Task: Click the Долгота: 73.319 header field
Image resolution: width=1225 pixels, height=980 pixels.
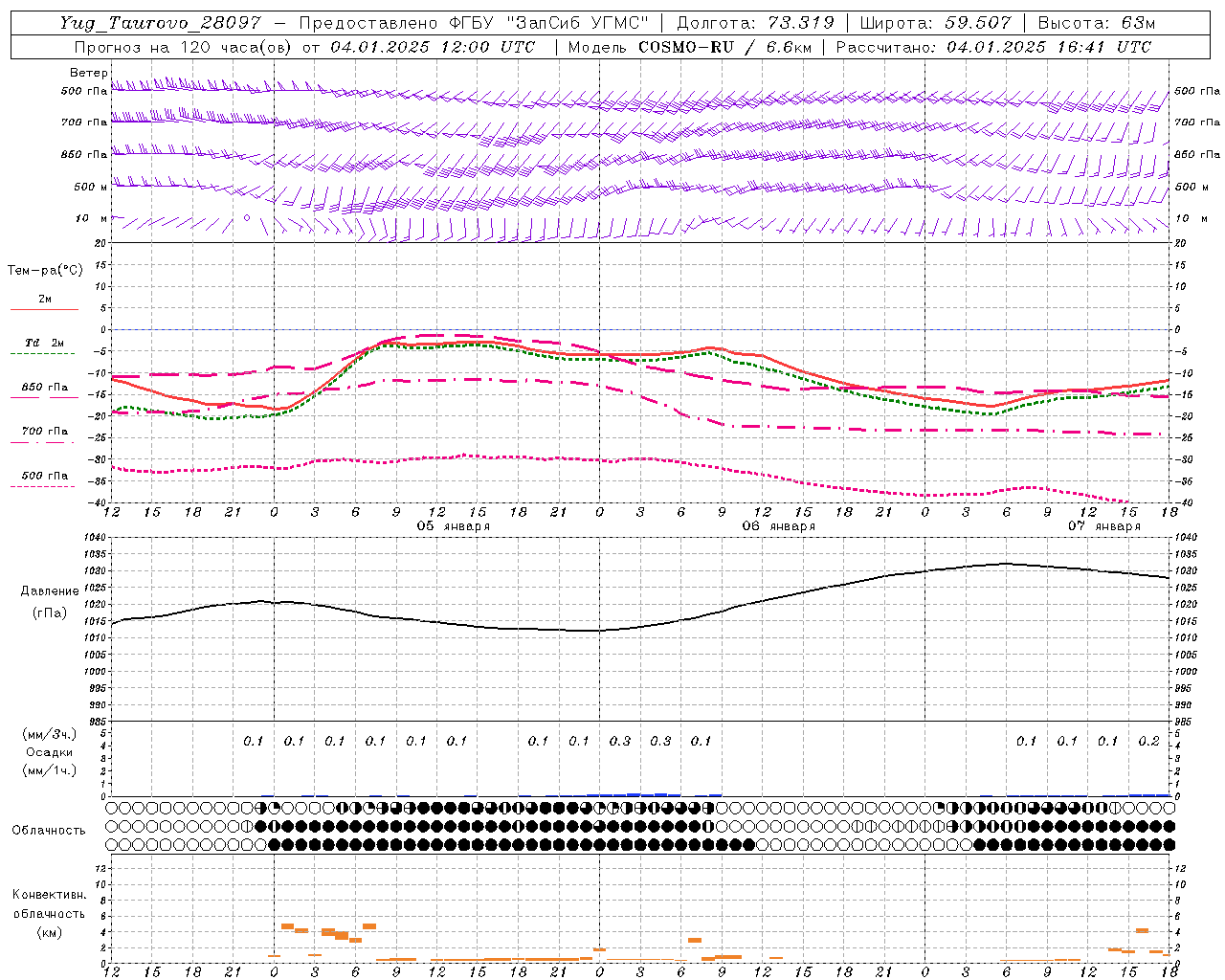Action: [755, 23]
